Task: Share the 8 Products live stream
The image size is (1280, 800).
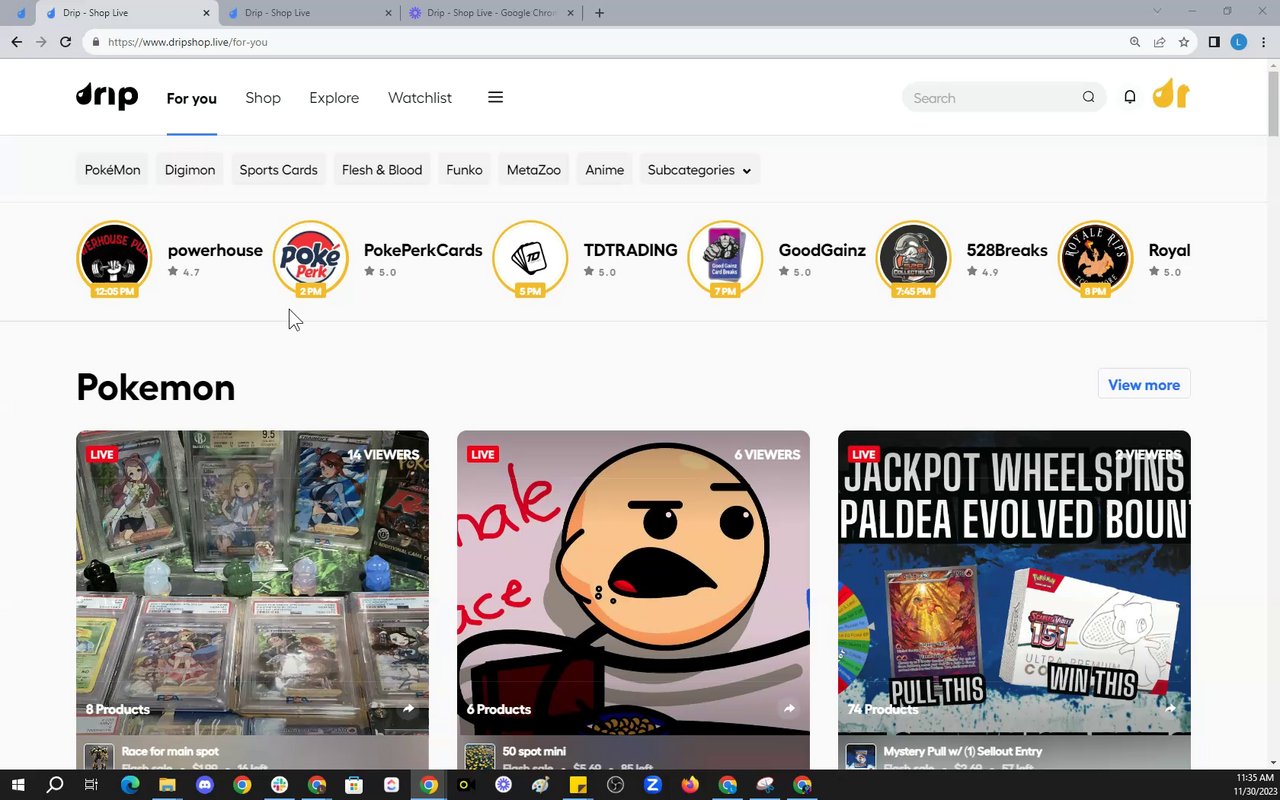Action: point(408,709)
